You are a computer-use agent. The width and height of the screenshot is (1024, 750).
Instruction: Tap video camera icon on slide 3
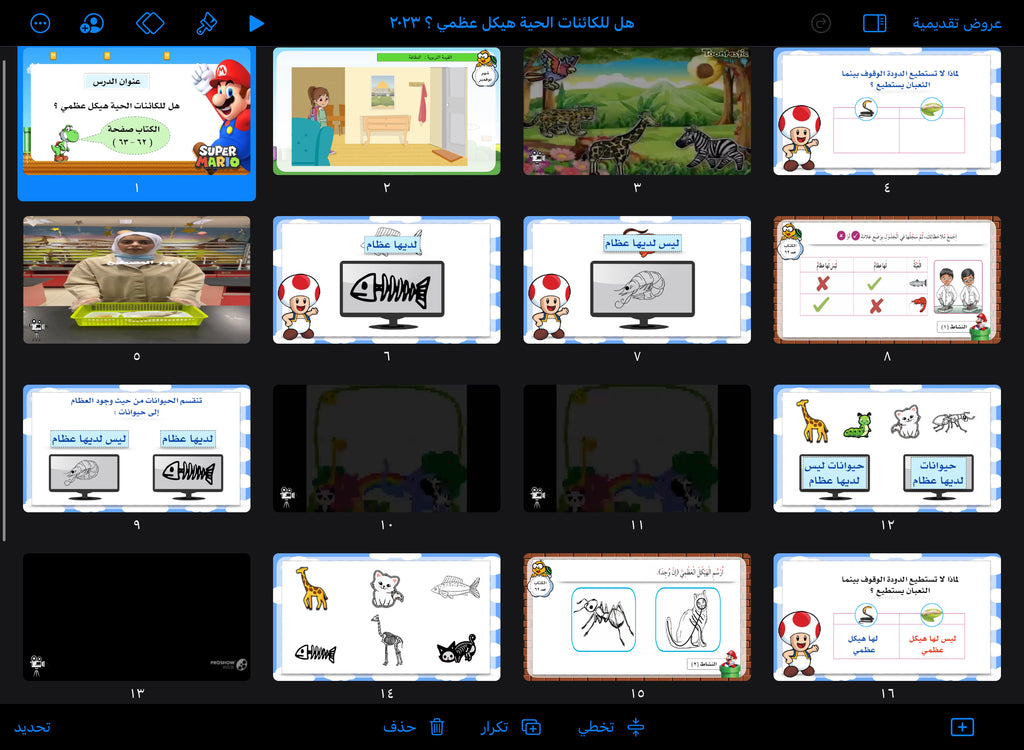[x=537, y=159]
